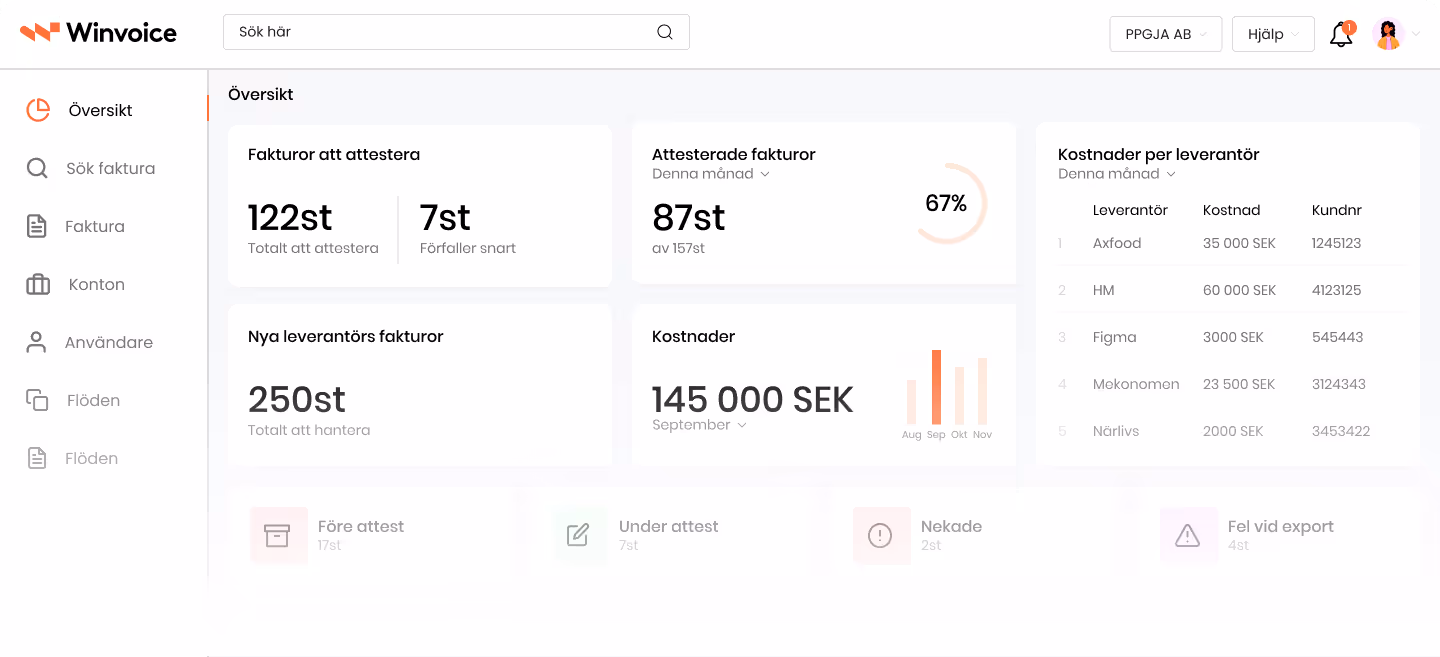Click the Under attest edit icon

coord(580,535)
